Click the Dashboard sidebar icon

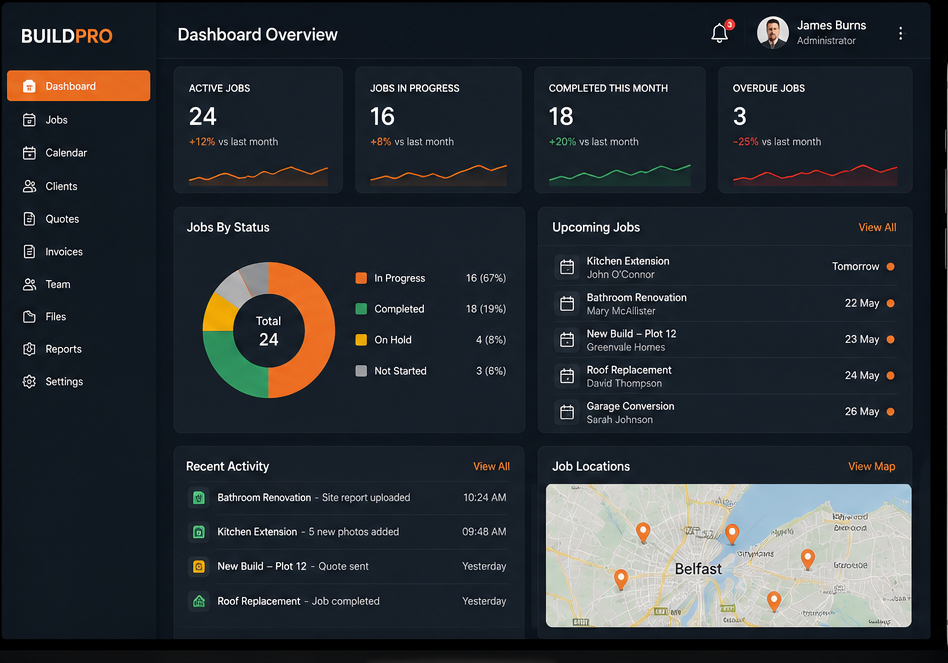click(29, 86)
